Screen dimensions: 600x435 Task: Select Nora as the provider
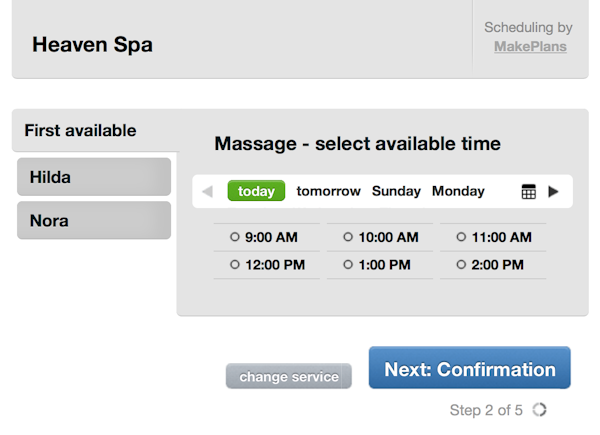[x=94, y=221]
